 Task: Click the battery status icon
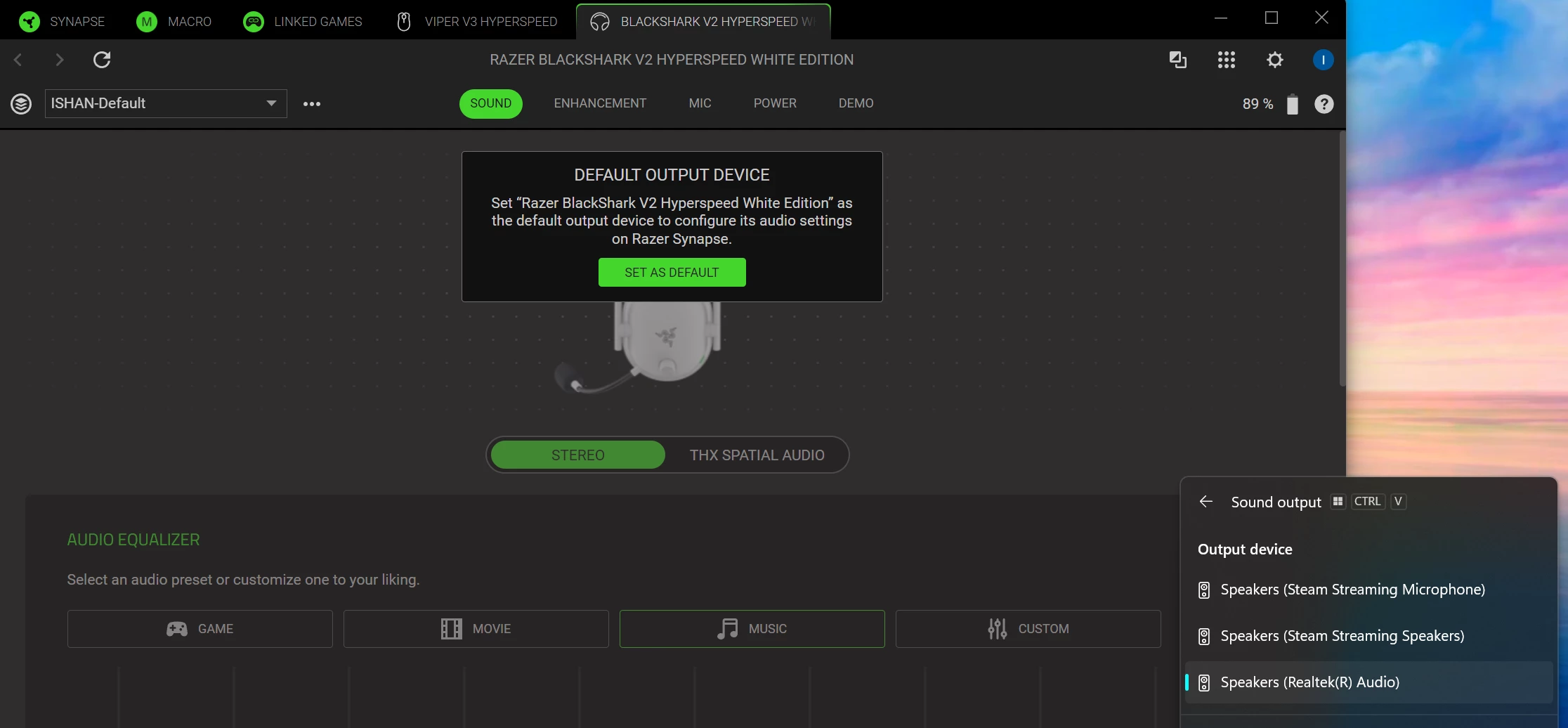tap(1293, 104)
